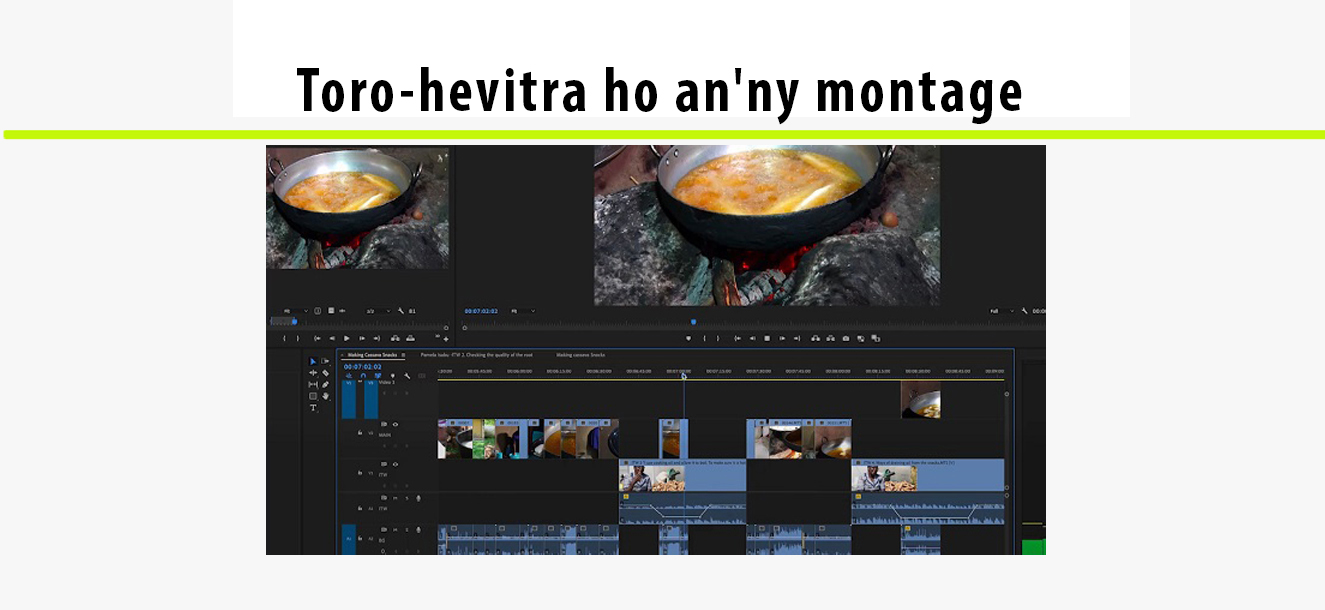Screen dimensions: 1325x610
Task: Step forward one frame in Source monitor
Action: click(x=362, y=338)
